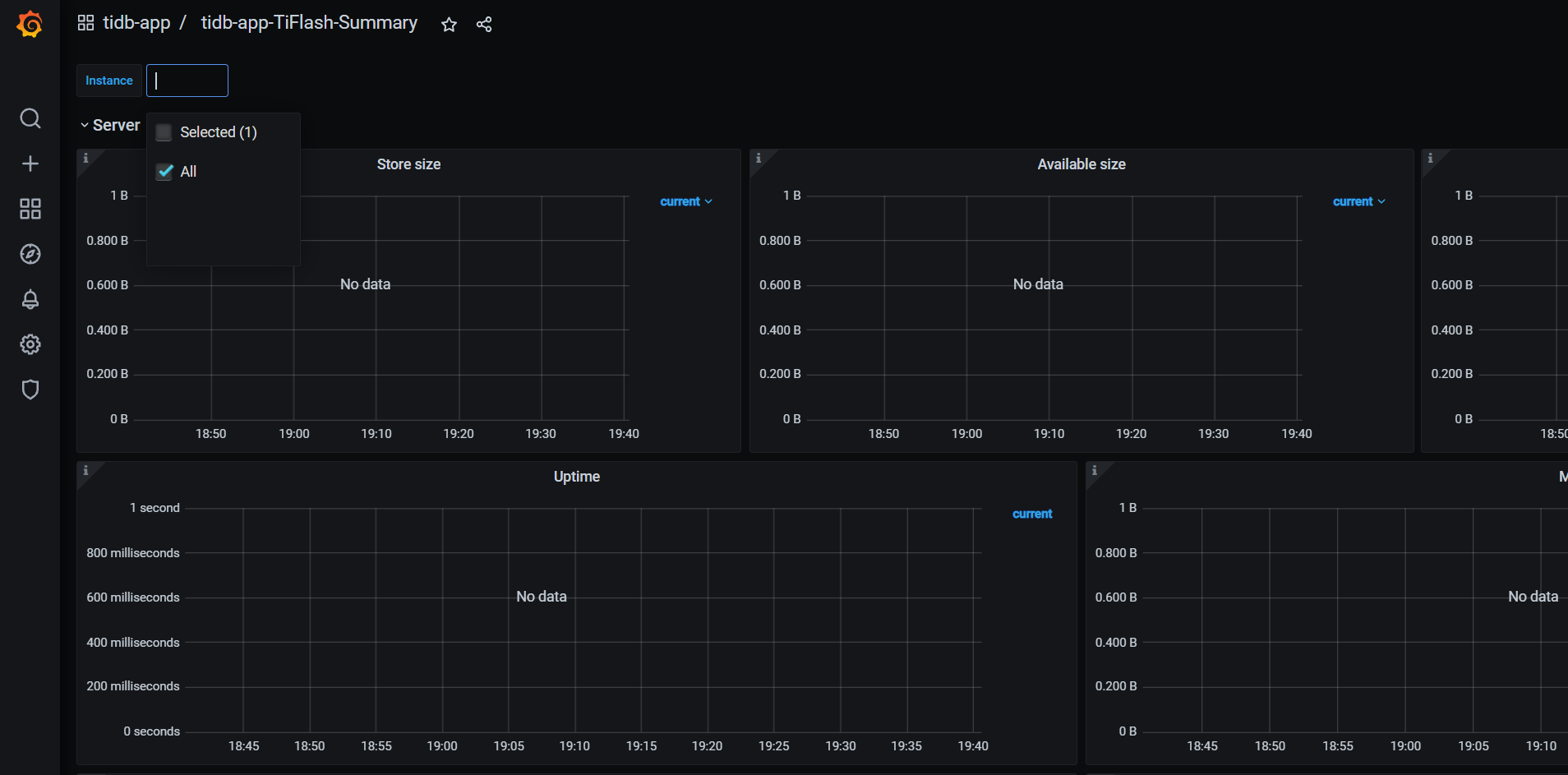Click the create plus icon
The image size is (1568, 775).
pos(30,164)
